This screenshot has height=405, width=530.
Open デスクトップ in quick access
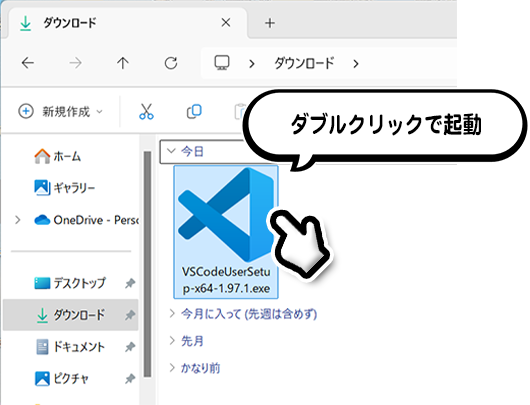click(x=70, y=283)
